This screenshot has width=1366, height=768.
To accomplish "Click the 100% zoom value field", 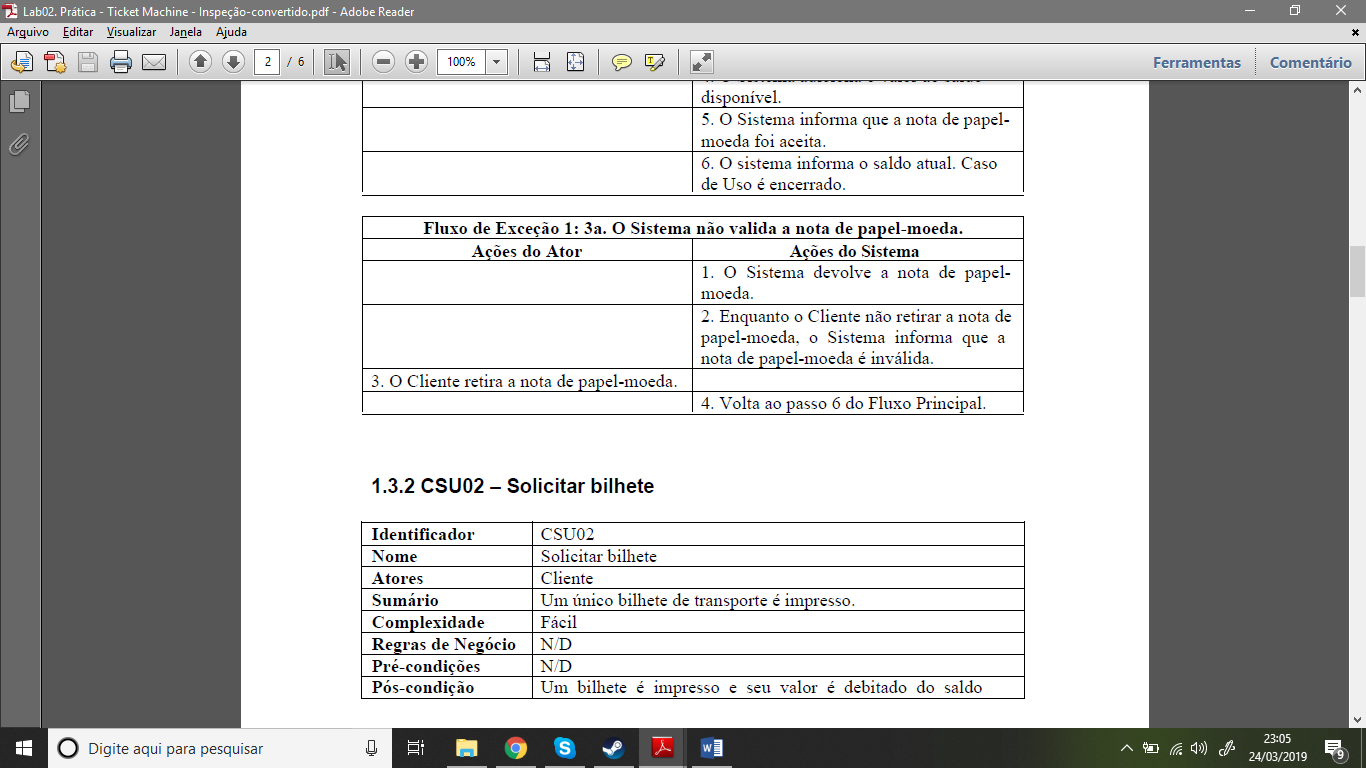I will (x=462, y=62).
